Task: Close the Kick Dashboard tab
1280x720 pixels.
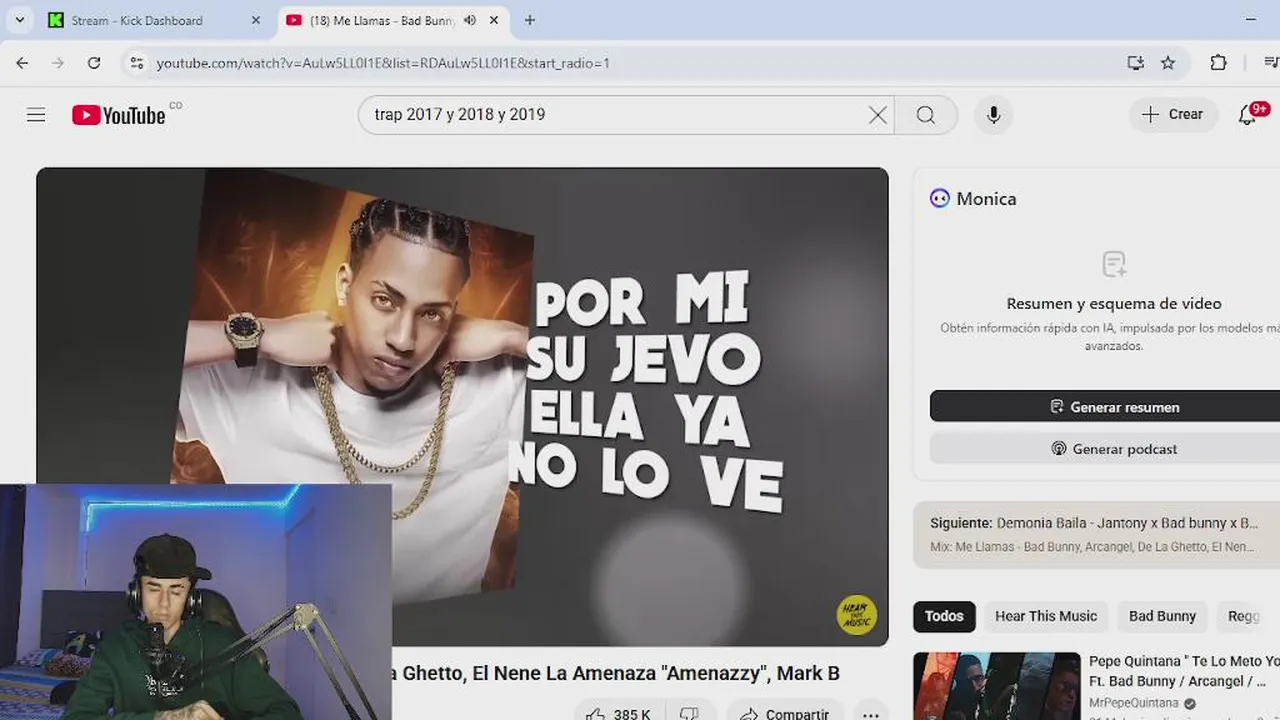Action: click(x=255, y=20)
